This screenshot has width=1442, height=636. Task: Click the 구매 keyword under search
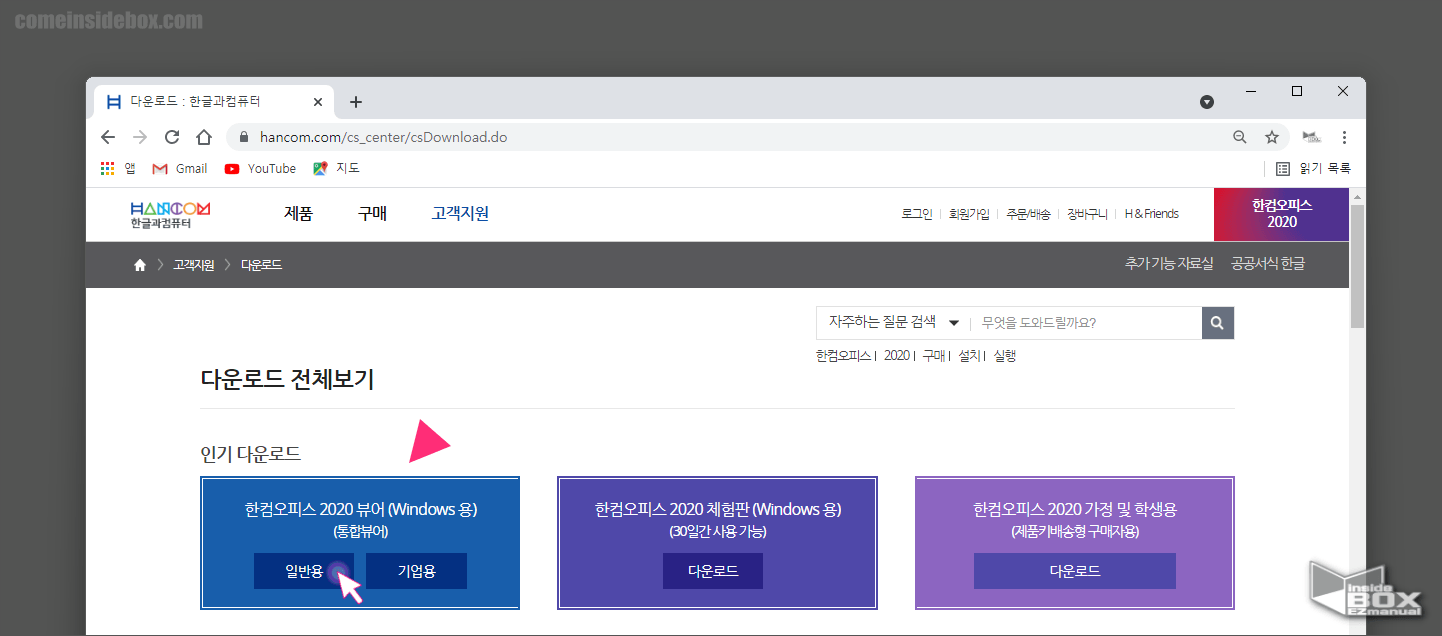click(933, 356)
